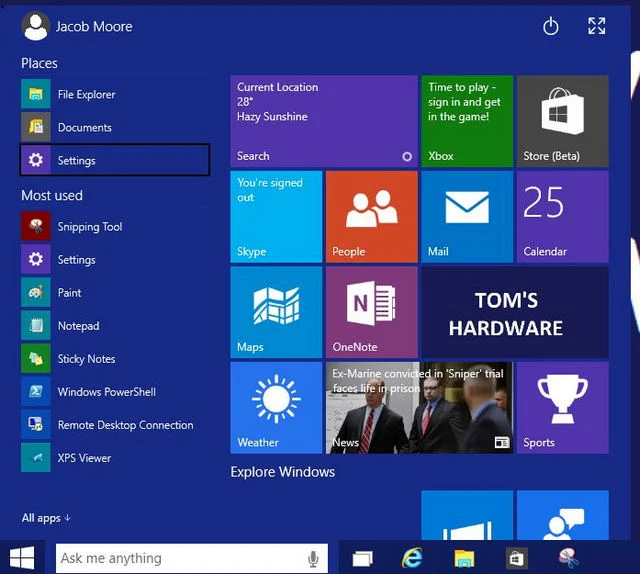Click the Most used heading
640x574 pixels.
point(52,196)
